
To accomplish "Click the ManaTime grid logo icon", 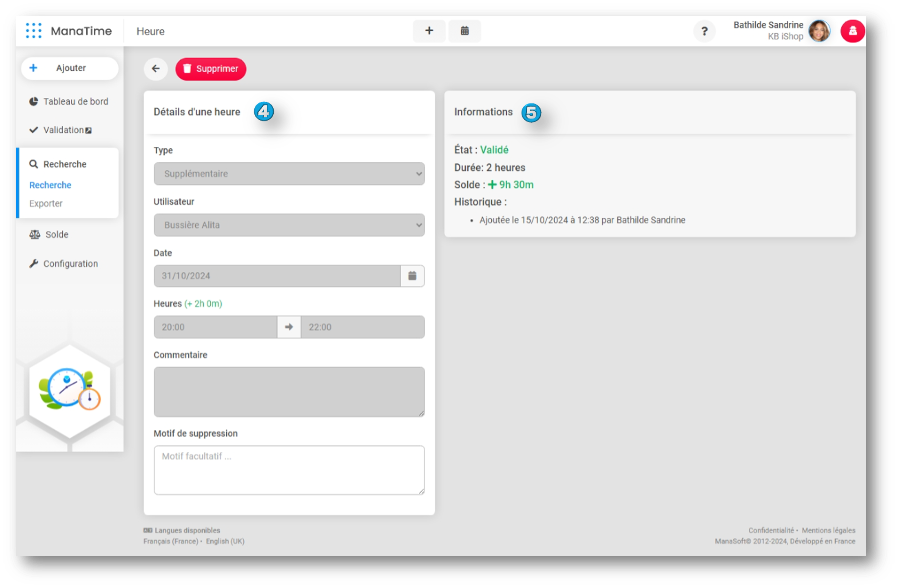I will click(x=34, y=31).
